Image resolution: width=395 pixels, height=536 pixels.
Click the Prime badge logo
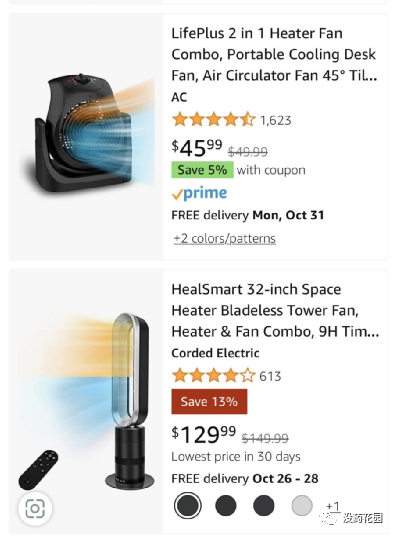(x=199, y=193)
